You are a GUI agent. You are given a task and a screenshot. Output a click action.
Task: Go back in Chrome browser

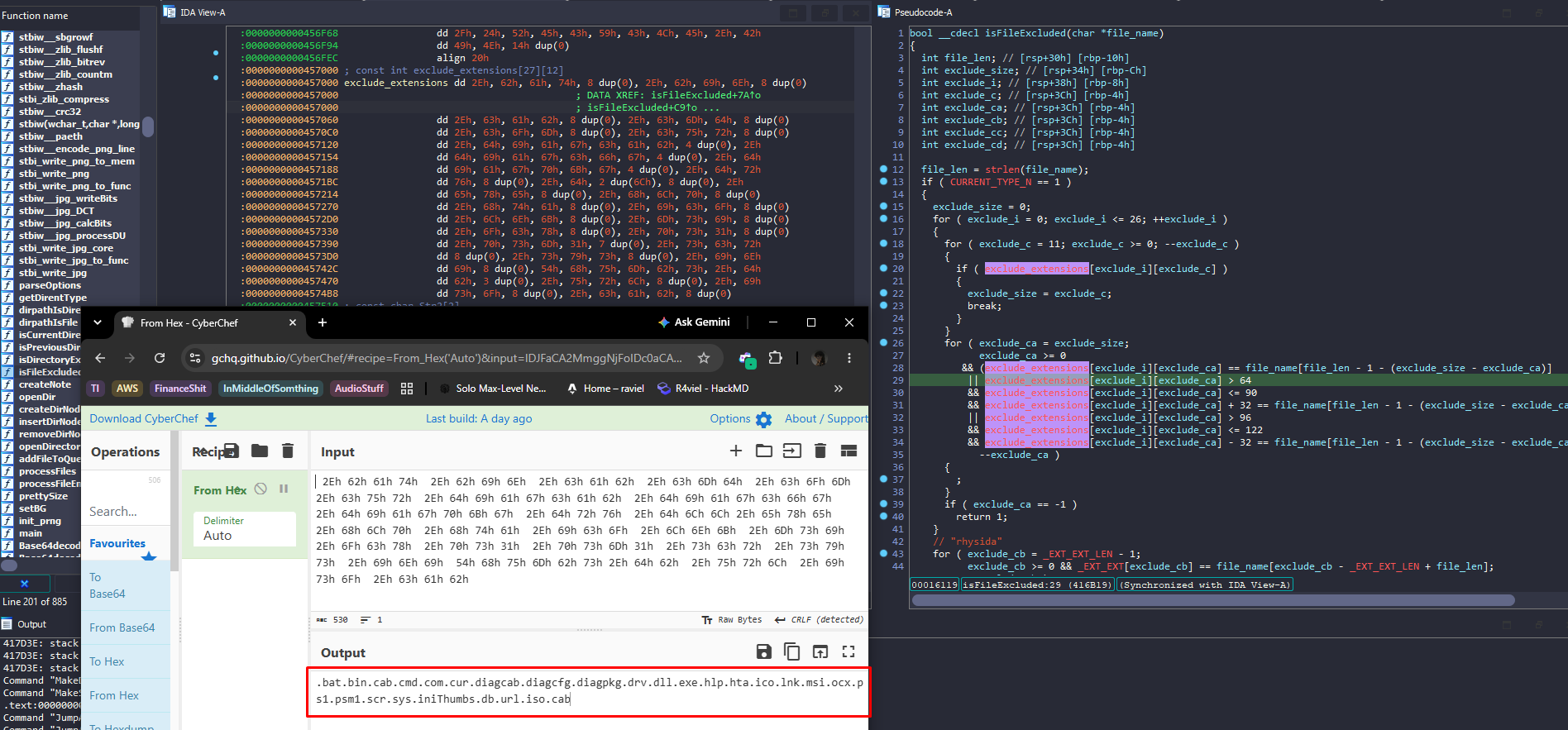coord(100,358)
